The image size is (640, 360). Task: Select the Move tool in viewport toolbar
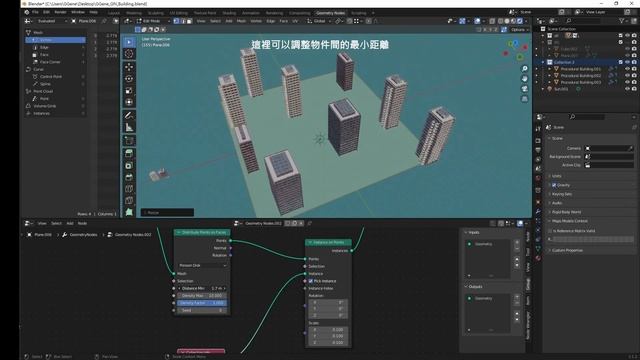pyautogui.click(x=129, y=67)
